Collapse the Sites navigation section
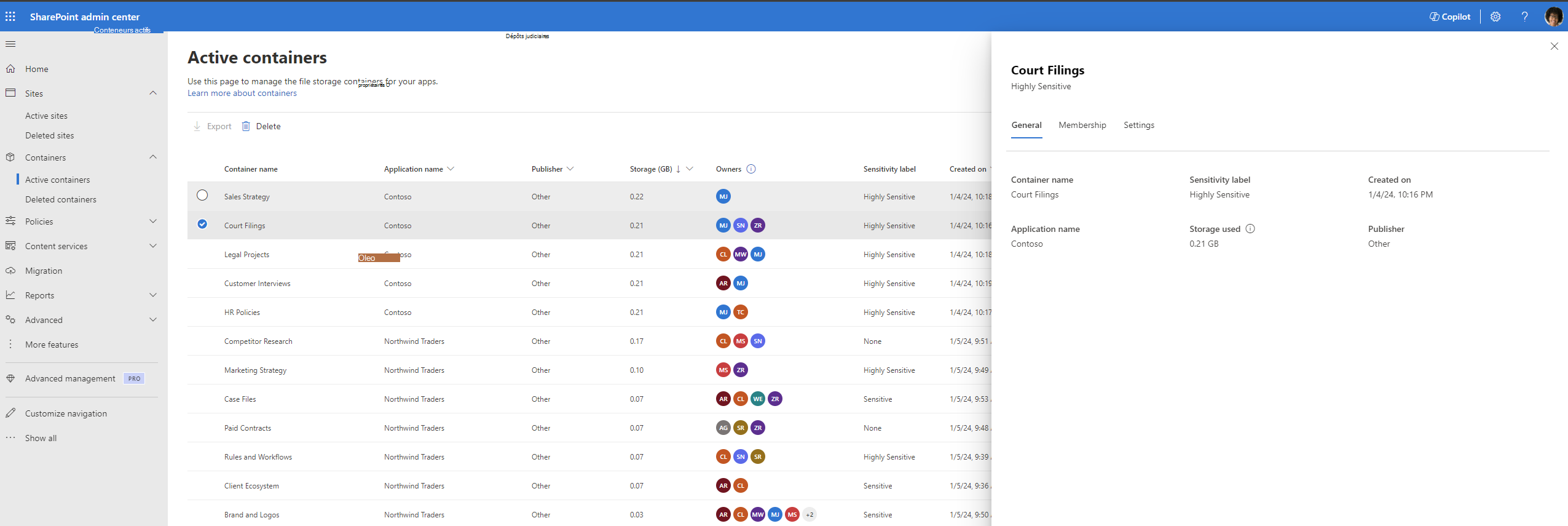Screen dimensions: 1568x526 153,94
